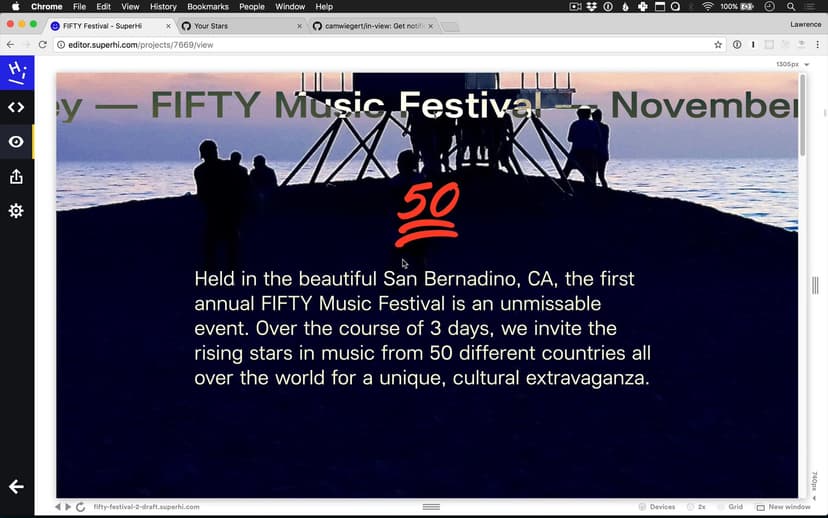Open the Bookmarks menu in menu bar
Viewport: 828px width, 518px height.
208,7
